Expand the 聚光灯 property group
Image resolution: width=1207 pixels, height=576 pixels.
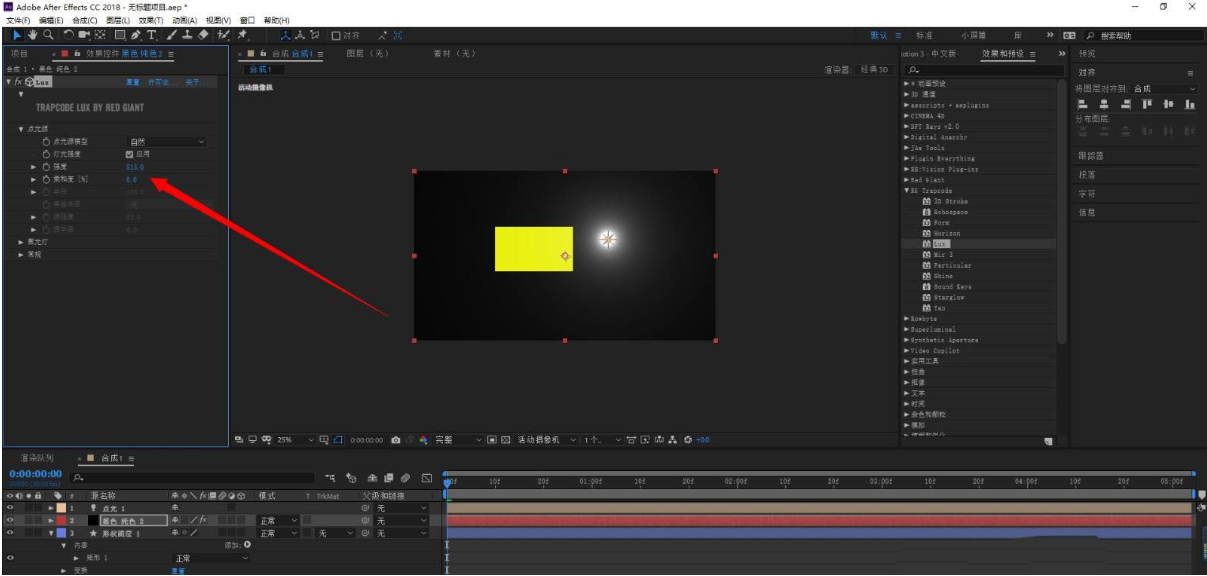click(x=21, y=242)
